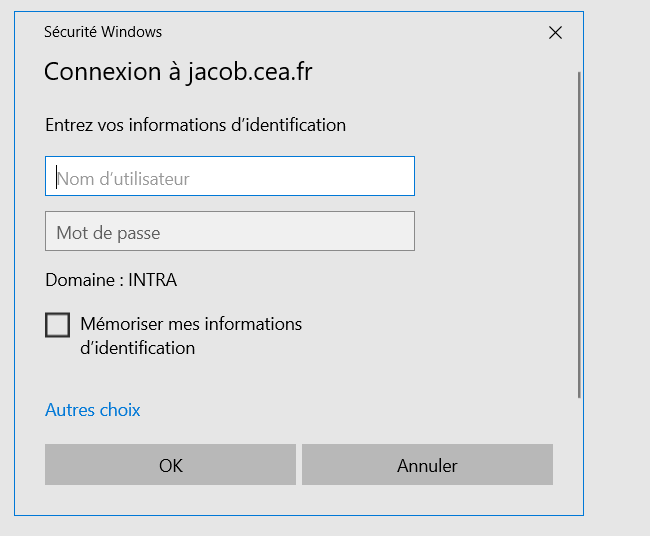Click the empty dialog area below the Annuler button
This screenshot has height=536, width=650.
[300, 502]
